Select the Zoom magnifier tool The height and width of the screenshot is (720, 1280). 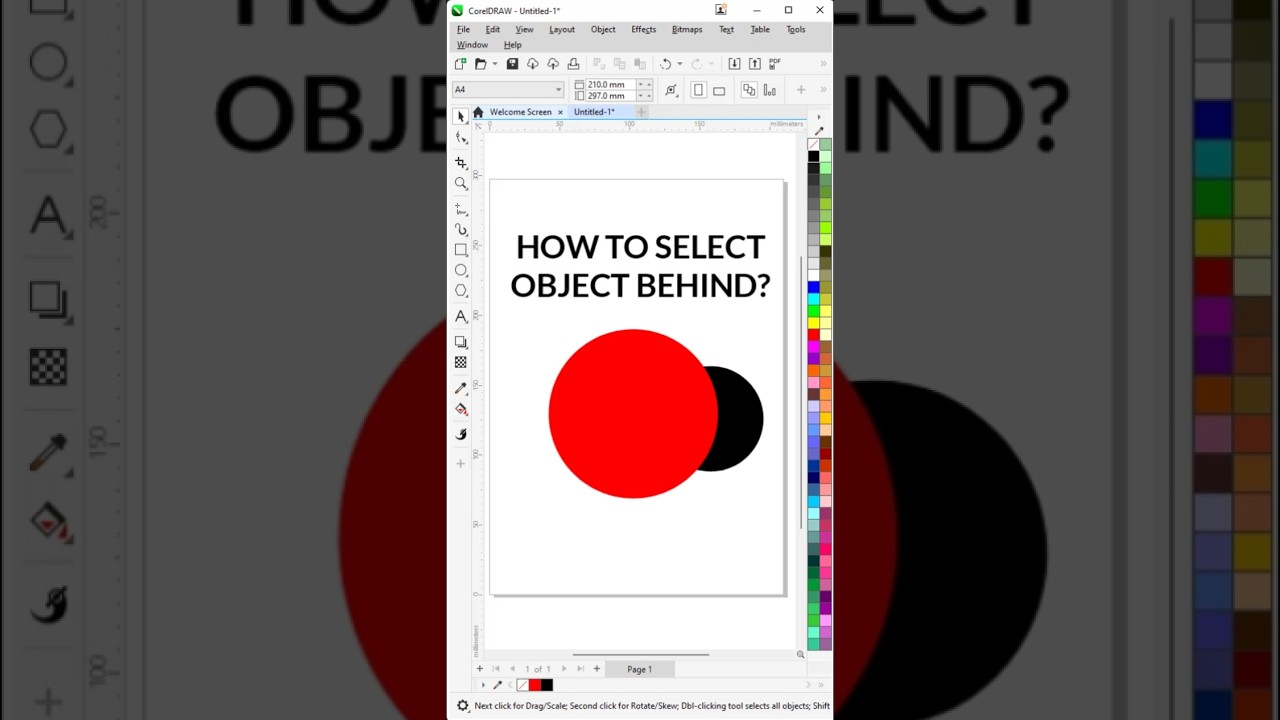461,184
